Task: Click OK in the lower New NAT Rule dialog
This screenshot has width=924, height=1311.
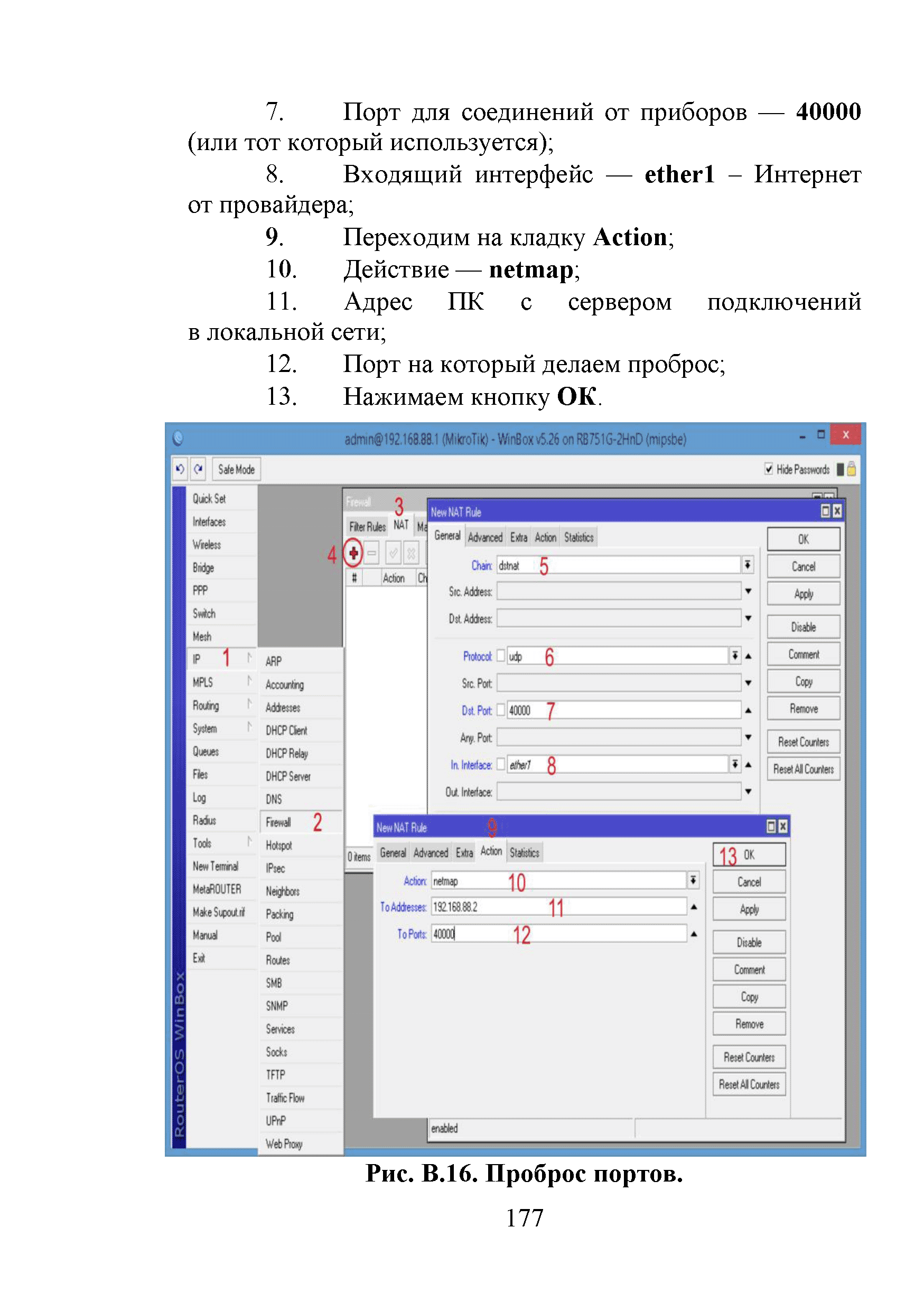Action: click(x=749, y=855)
